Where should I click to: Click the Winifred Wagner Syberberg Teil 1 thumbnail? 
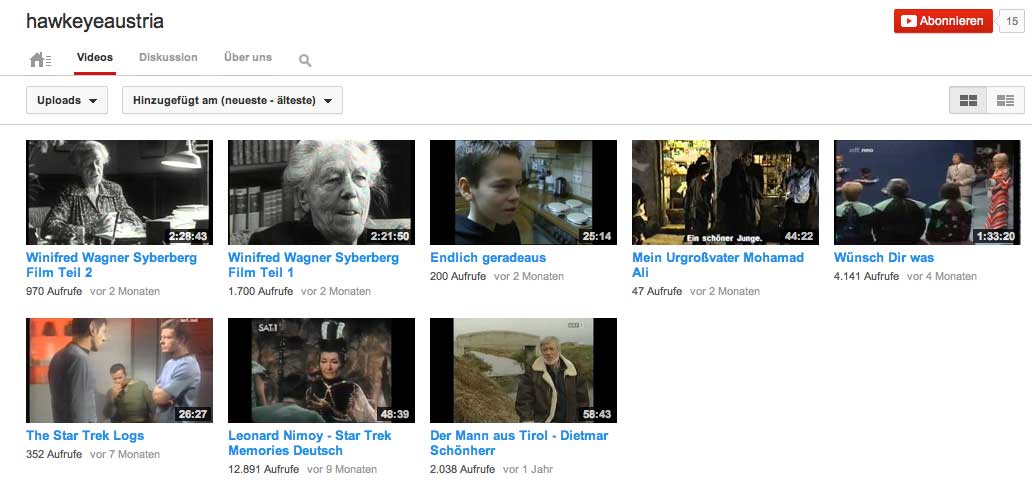coord(321,192)
